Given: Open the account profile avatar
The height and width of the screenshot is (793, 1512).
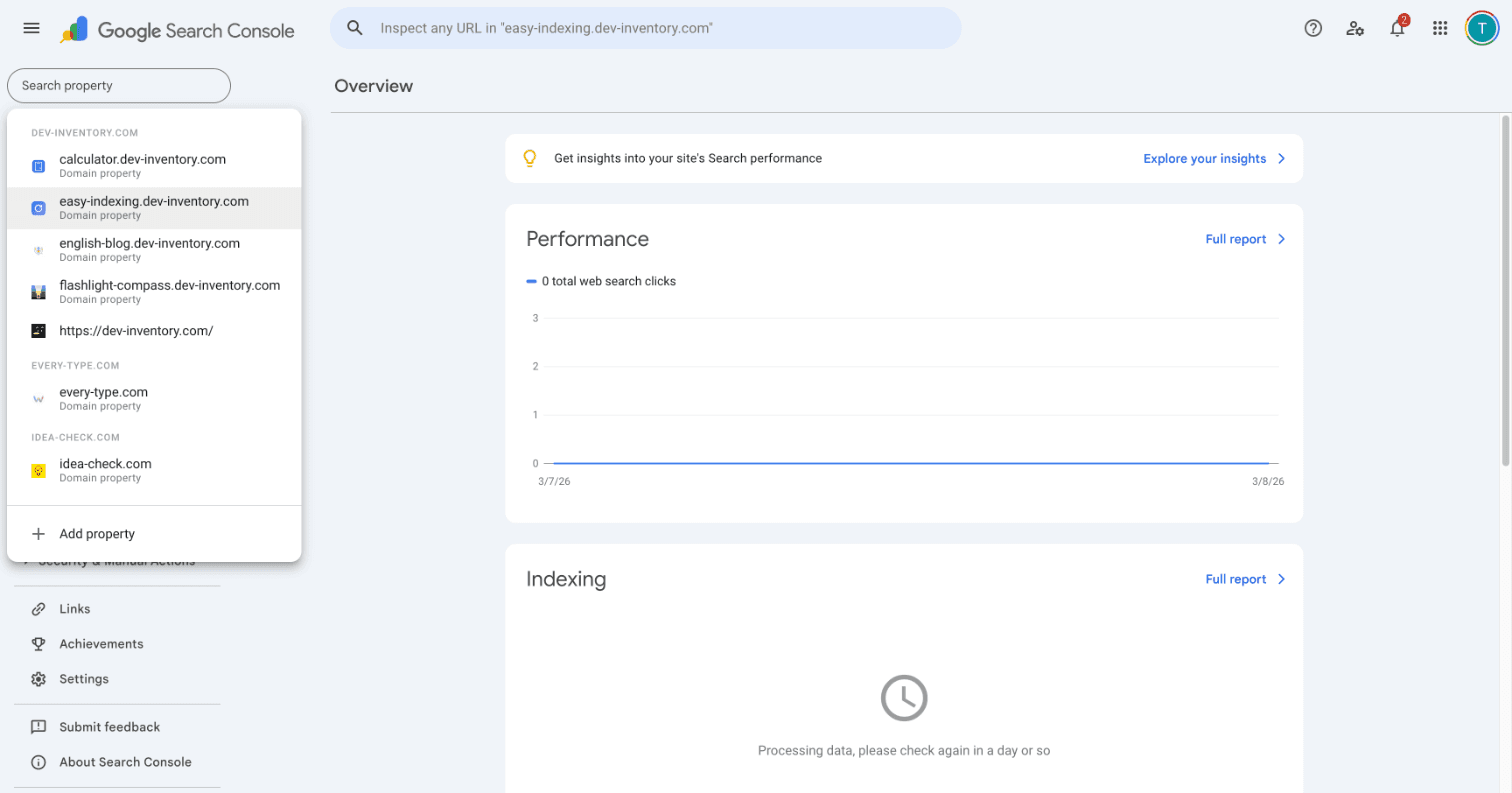Looking at the screenshot, I should coord(1481,28).
